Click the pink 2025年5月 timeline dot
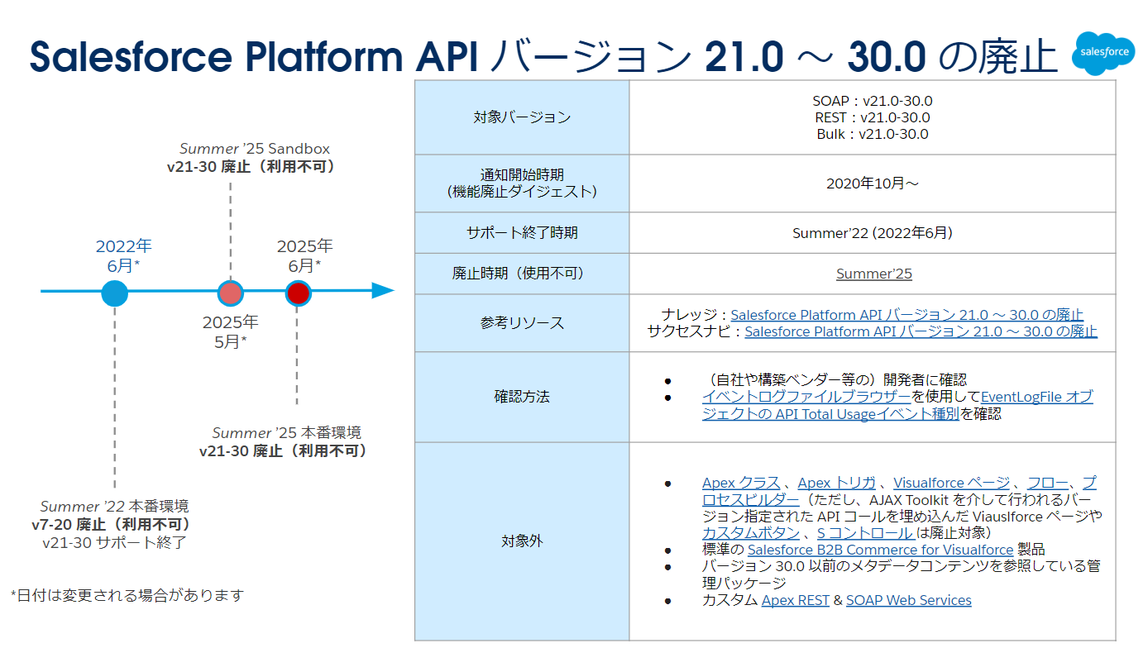 pyautogui.click(x=231, y=293)
